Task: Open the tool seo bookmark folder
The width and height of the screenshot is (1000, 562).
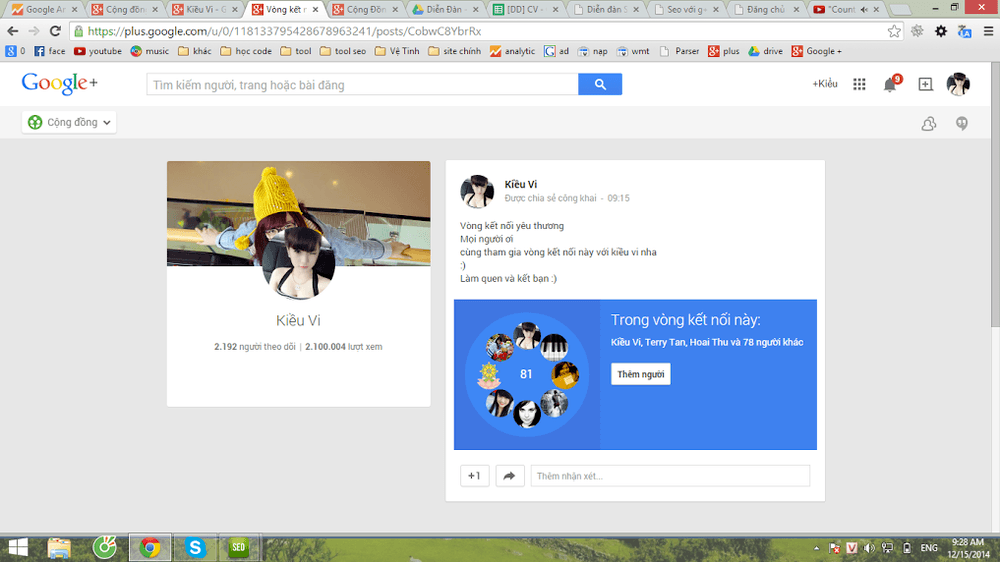Action: (343, 51)
